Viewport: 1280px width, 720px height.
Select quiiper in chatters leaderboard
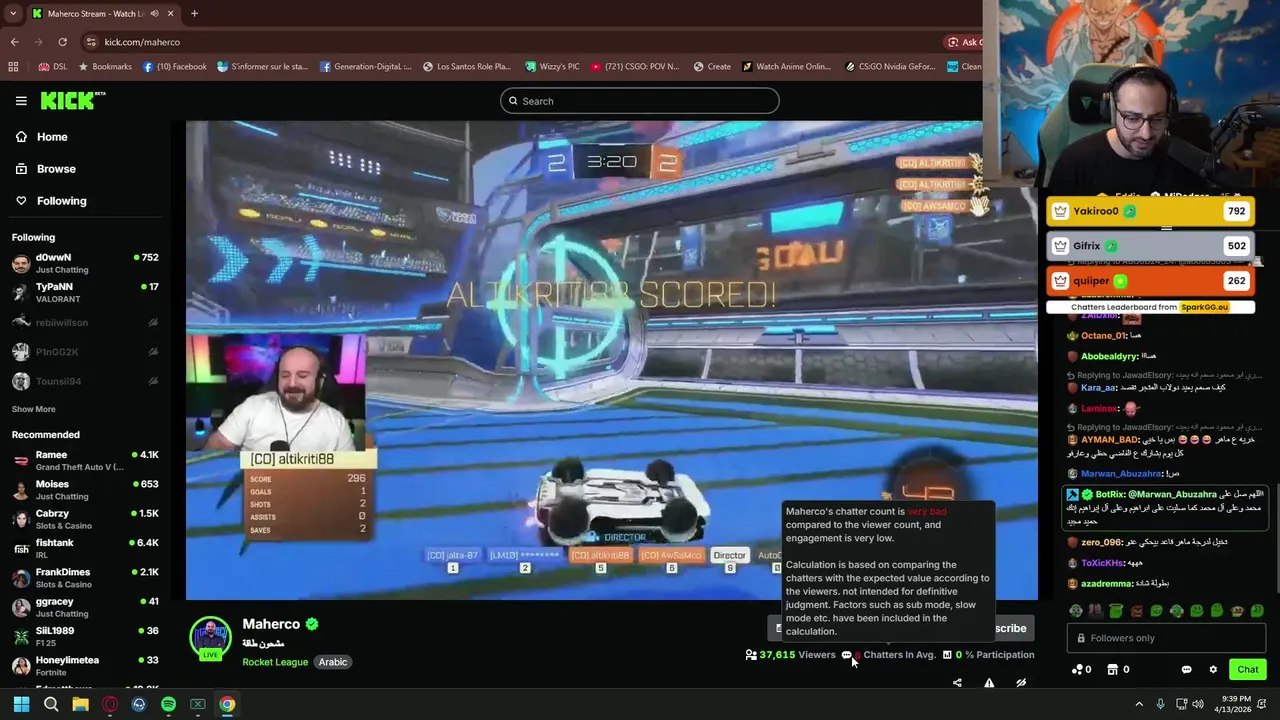(x=1150, y=281)
